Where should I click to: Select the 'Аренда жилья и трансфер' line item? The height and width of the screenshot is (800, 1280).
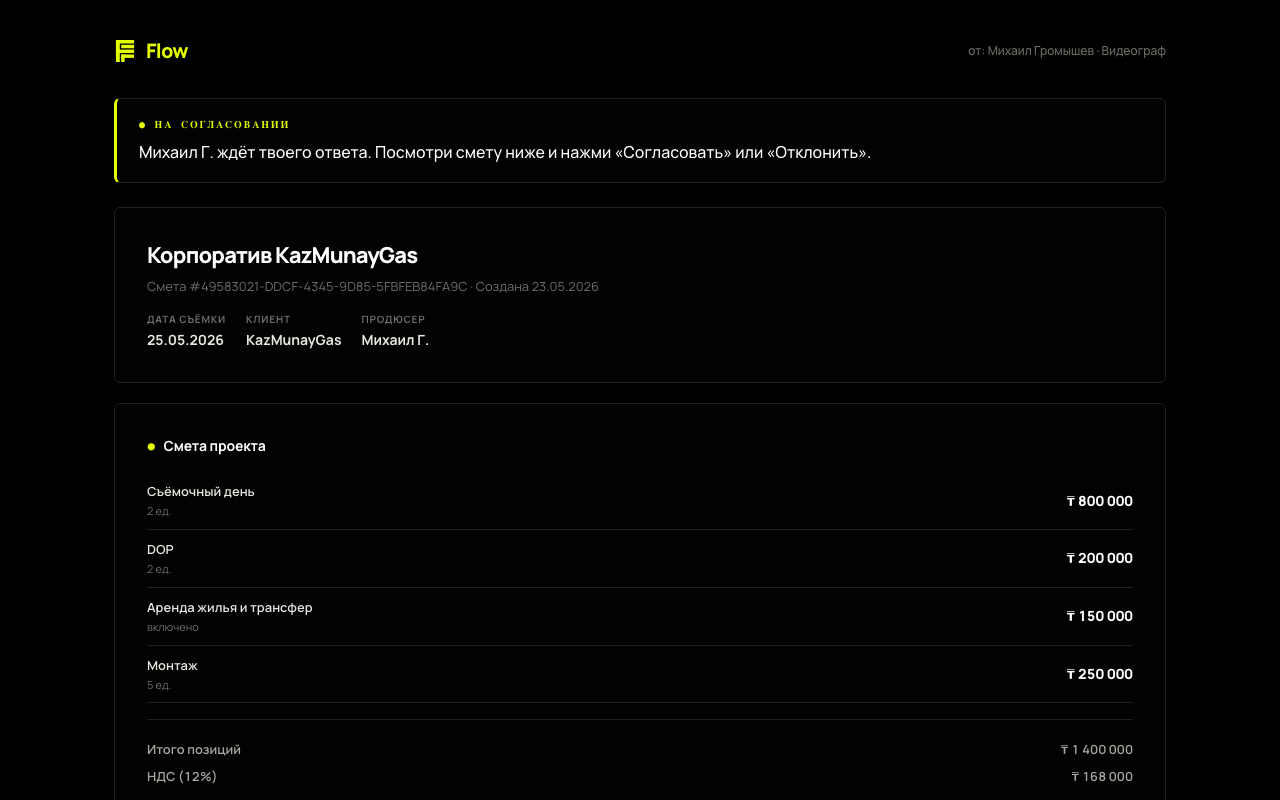230,608
